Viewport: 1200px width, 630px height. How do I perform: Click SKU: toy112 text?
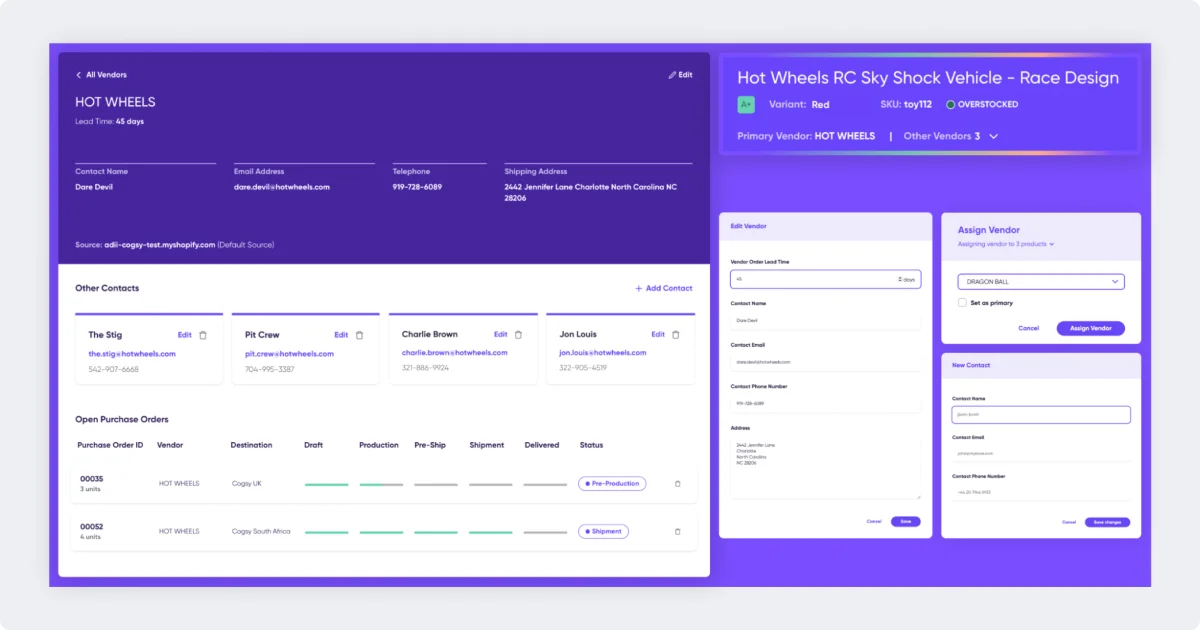click(x=904, y=104)
